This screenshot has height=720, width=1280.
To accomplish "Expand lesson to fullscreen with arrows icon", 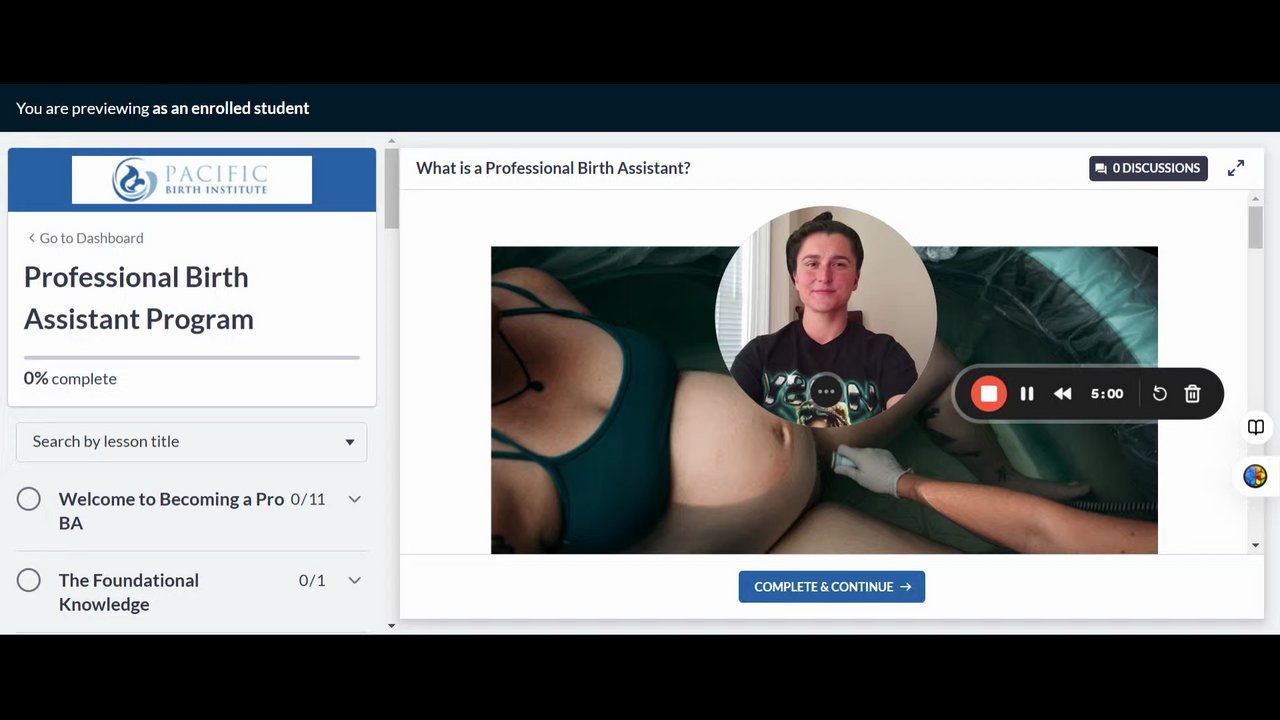I will pyautogui.click(x=1236, y=168).
